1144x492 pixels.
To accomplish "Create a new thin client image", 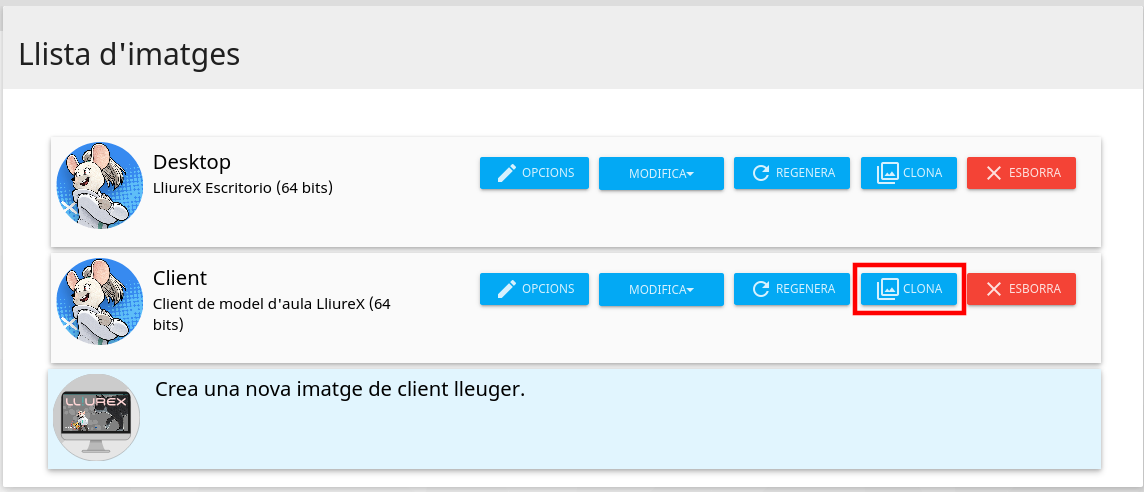I will [x=340, y=389].
